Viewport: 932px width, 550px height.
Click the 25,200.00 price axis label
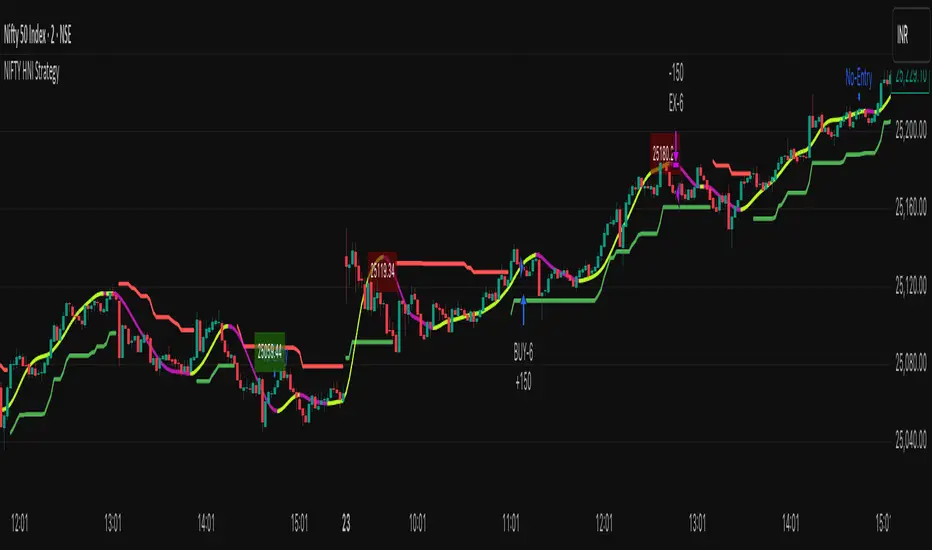click(x=911, y=130)
